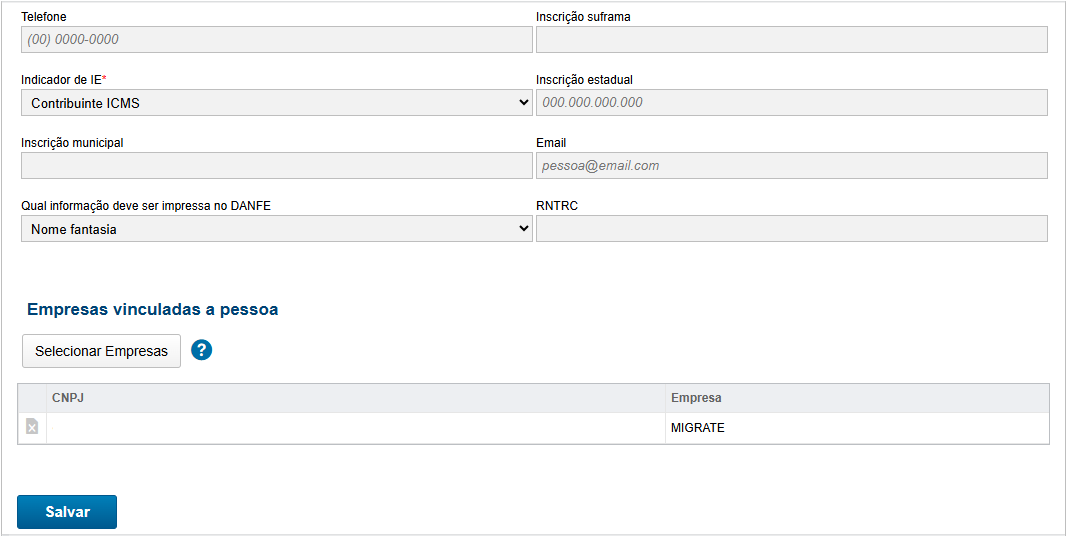
Task: Click the Empresas vinculadas a pessoa heading
Action: click(152, 309)
